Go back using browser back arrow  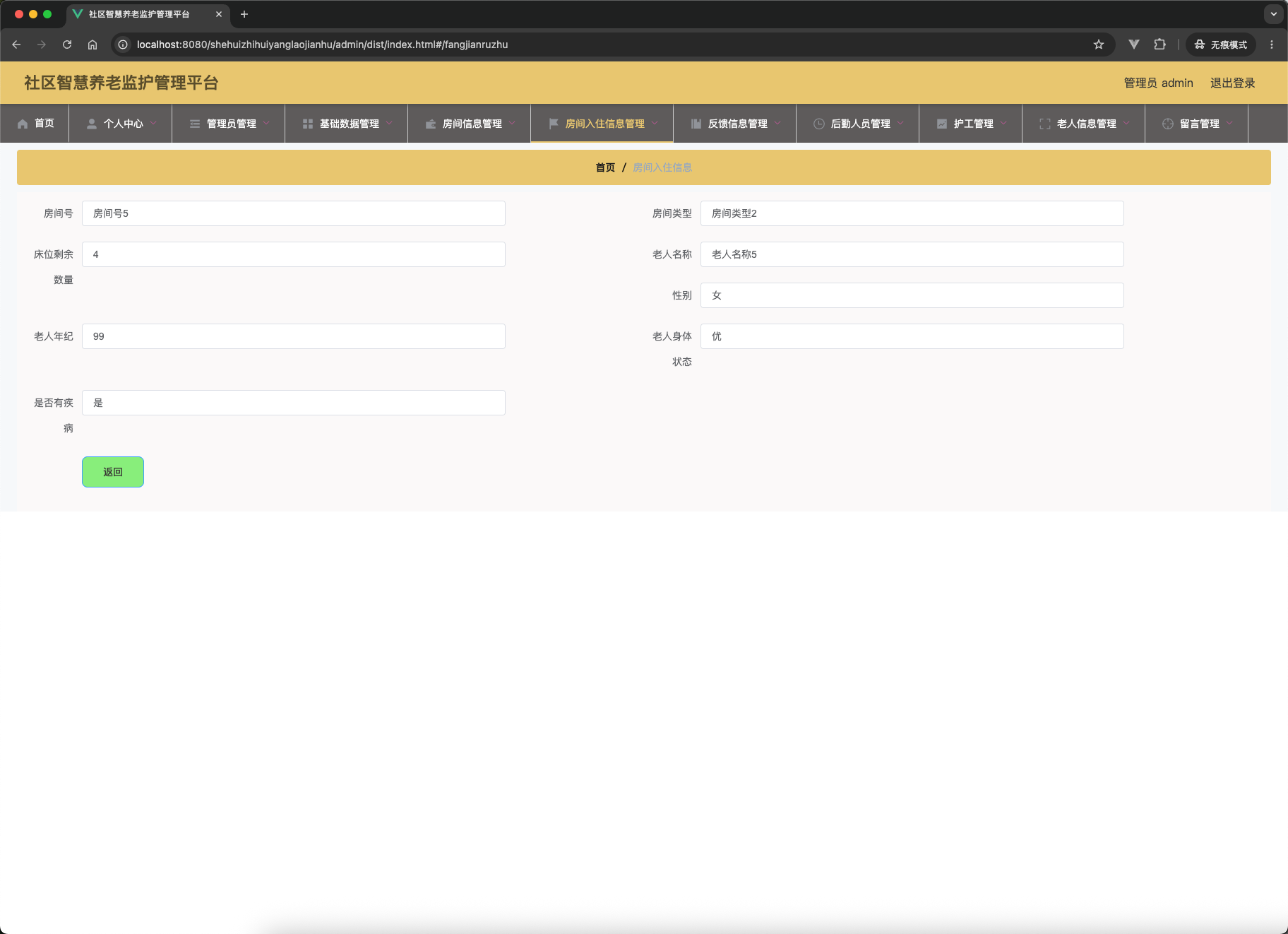point(16,45)
